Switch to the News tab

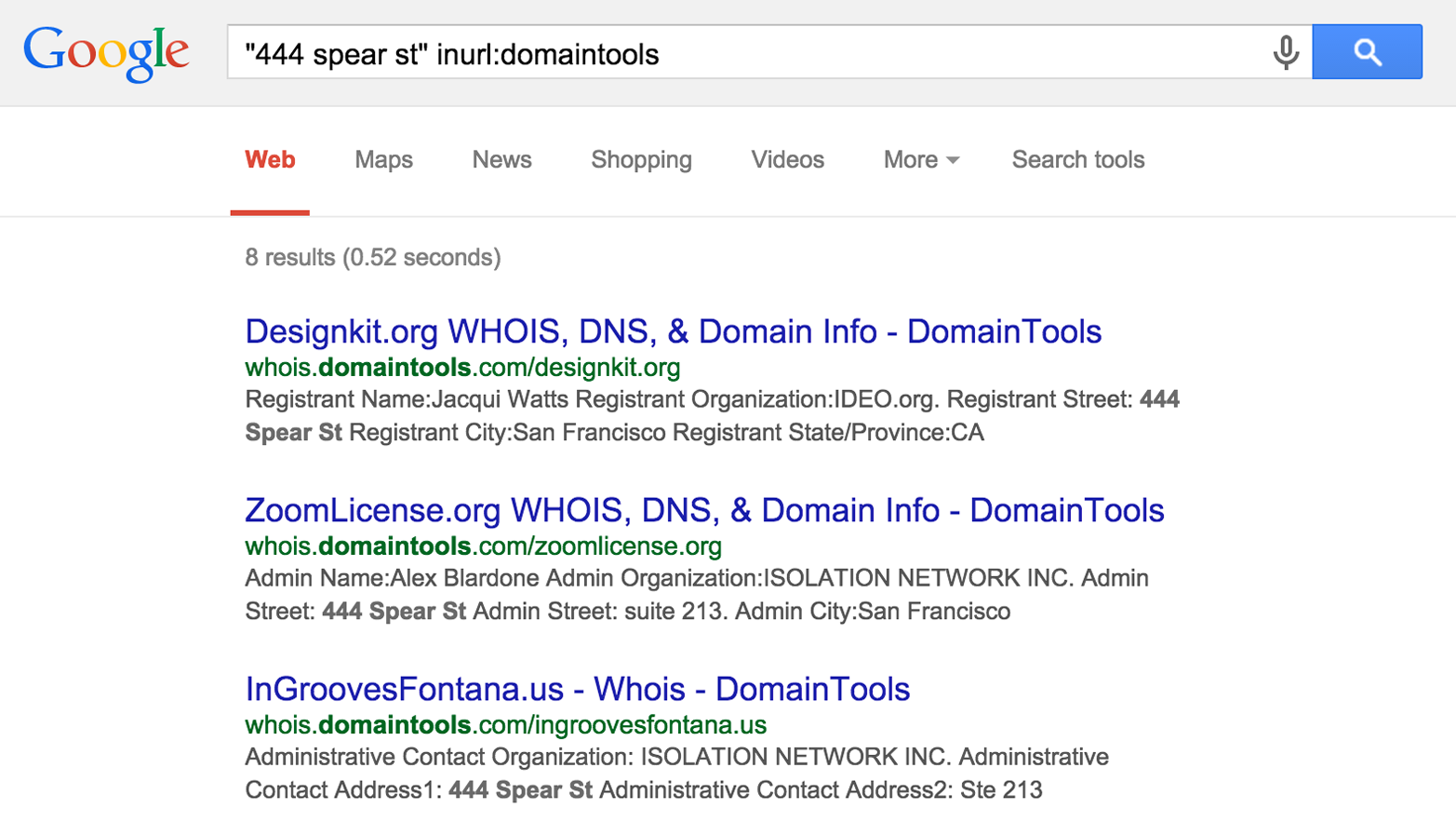[501, 160]
